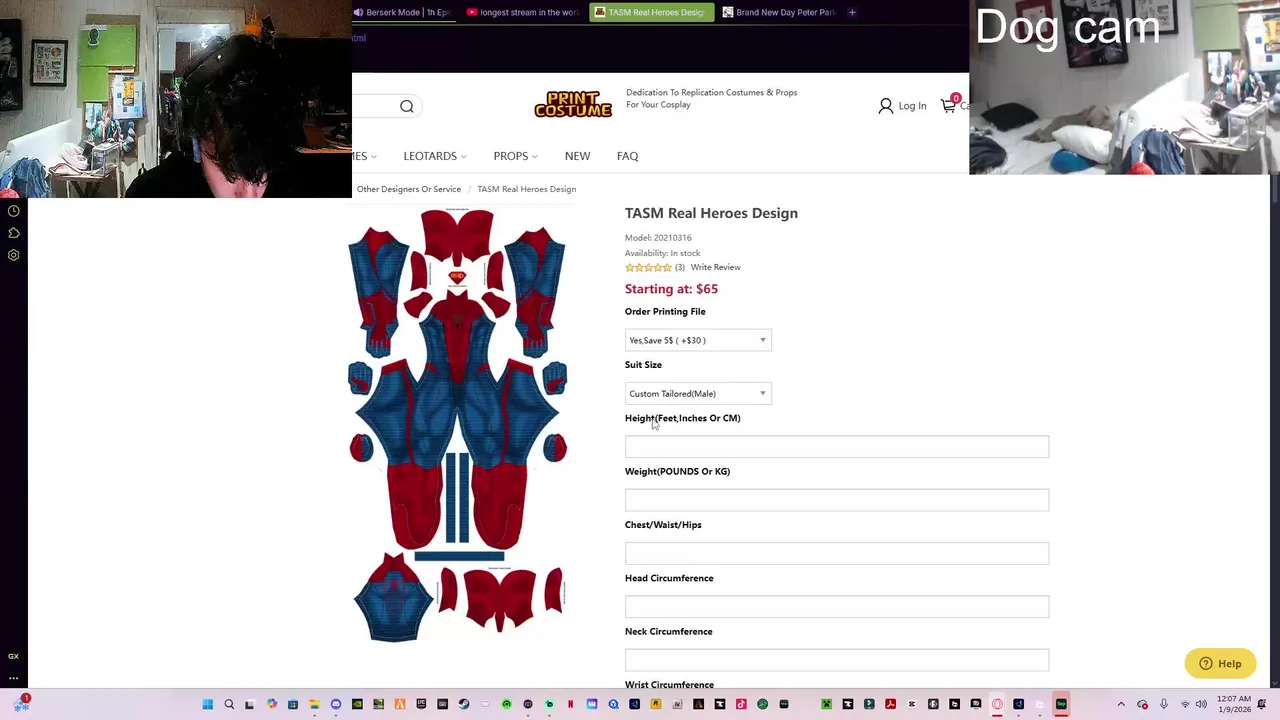Click the Weight input field
The width and height of the screenshot is (1280, 720).
(837, 500)
